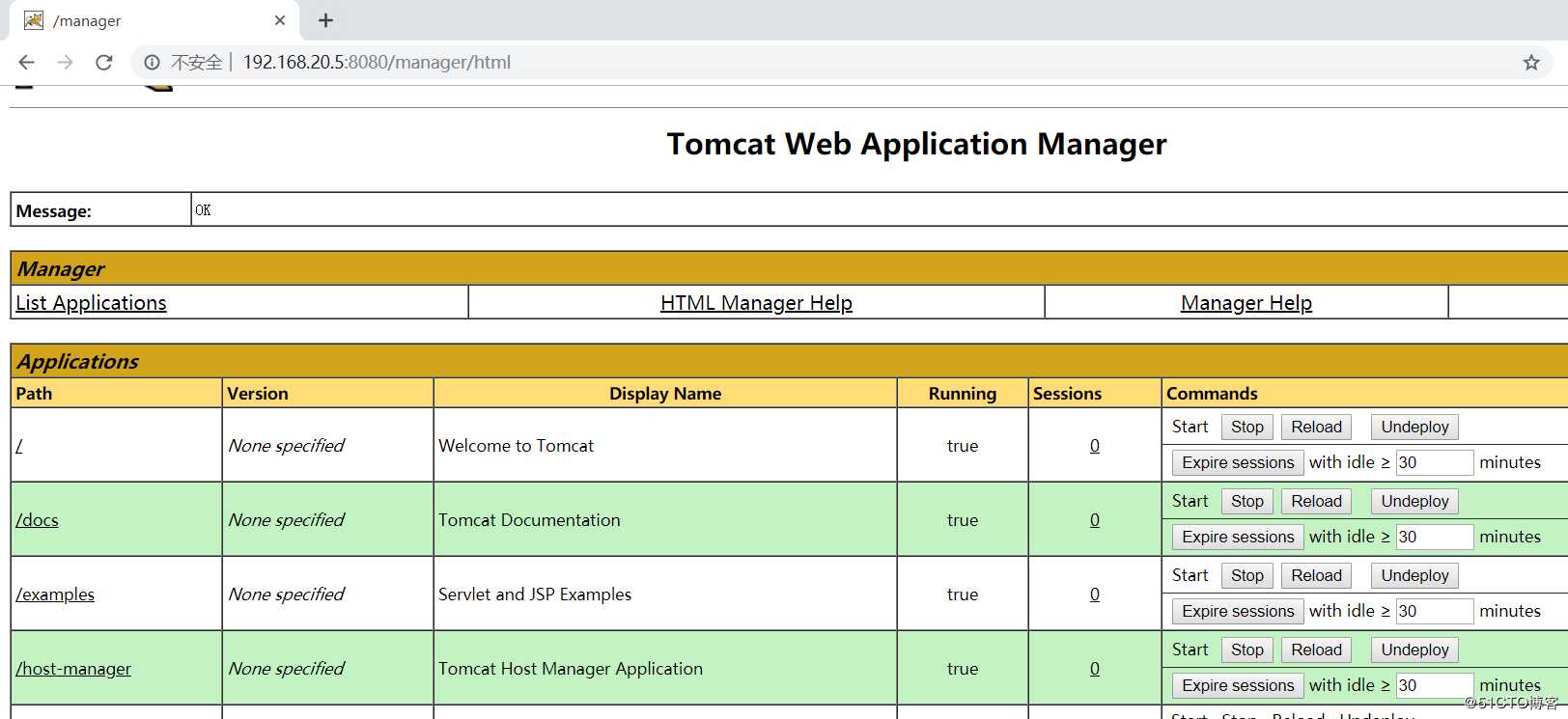Undeploy the /examples application
The height and width of the screenshot is (719, 1568).
click(x=1414, y=576)
